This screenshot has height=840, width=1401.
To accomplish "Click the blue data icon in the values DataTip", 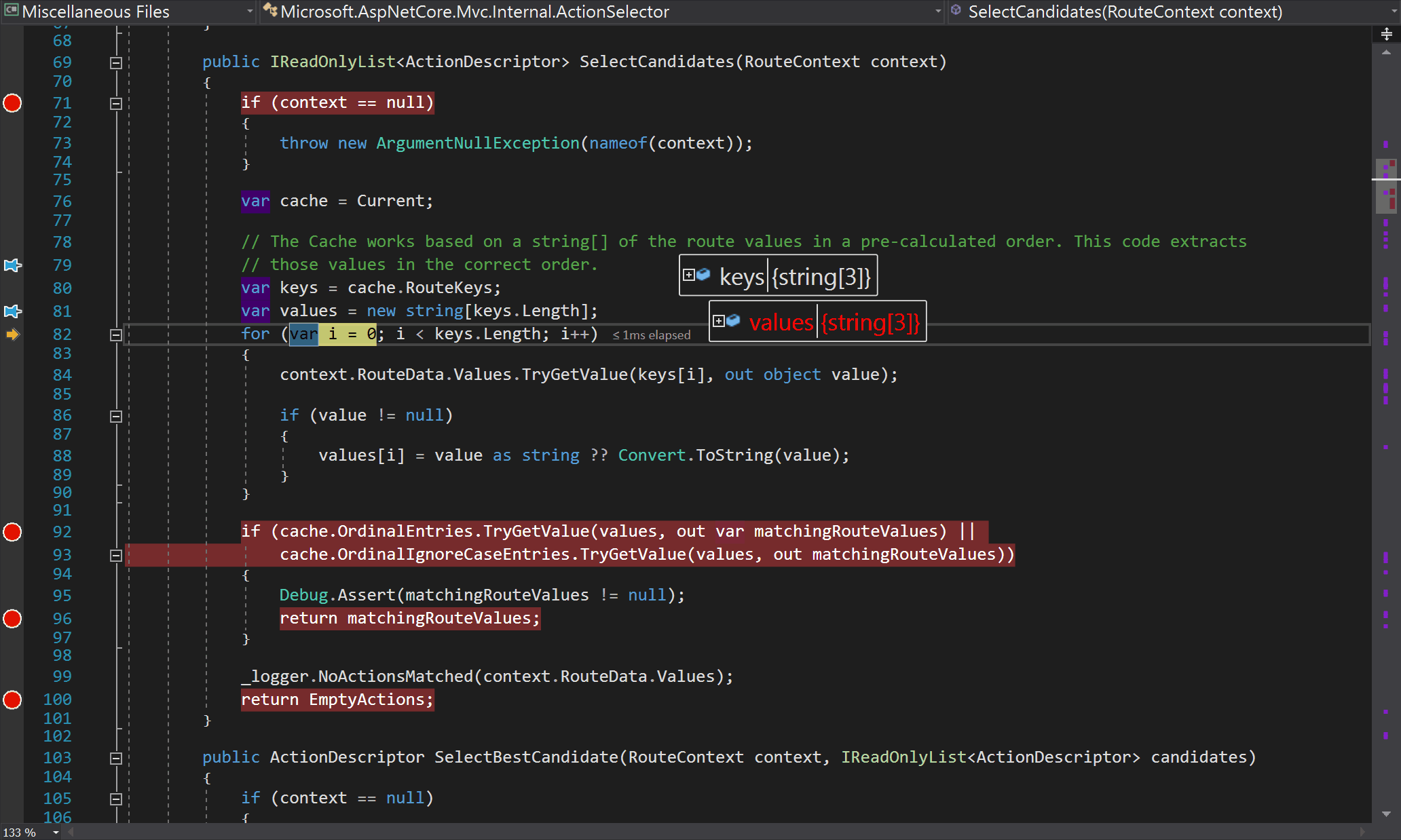I will [734, 321].
